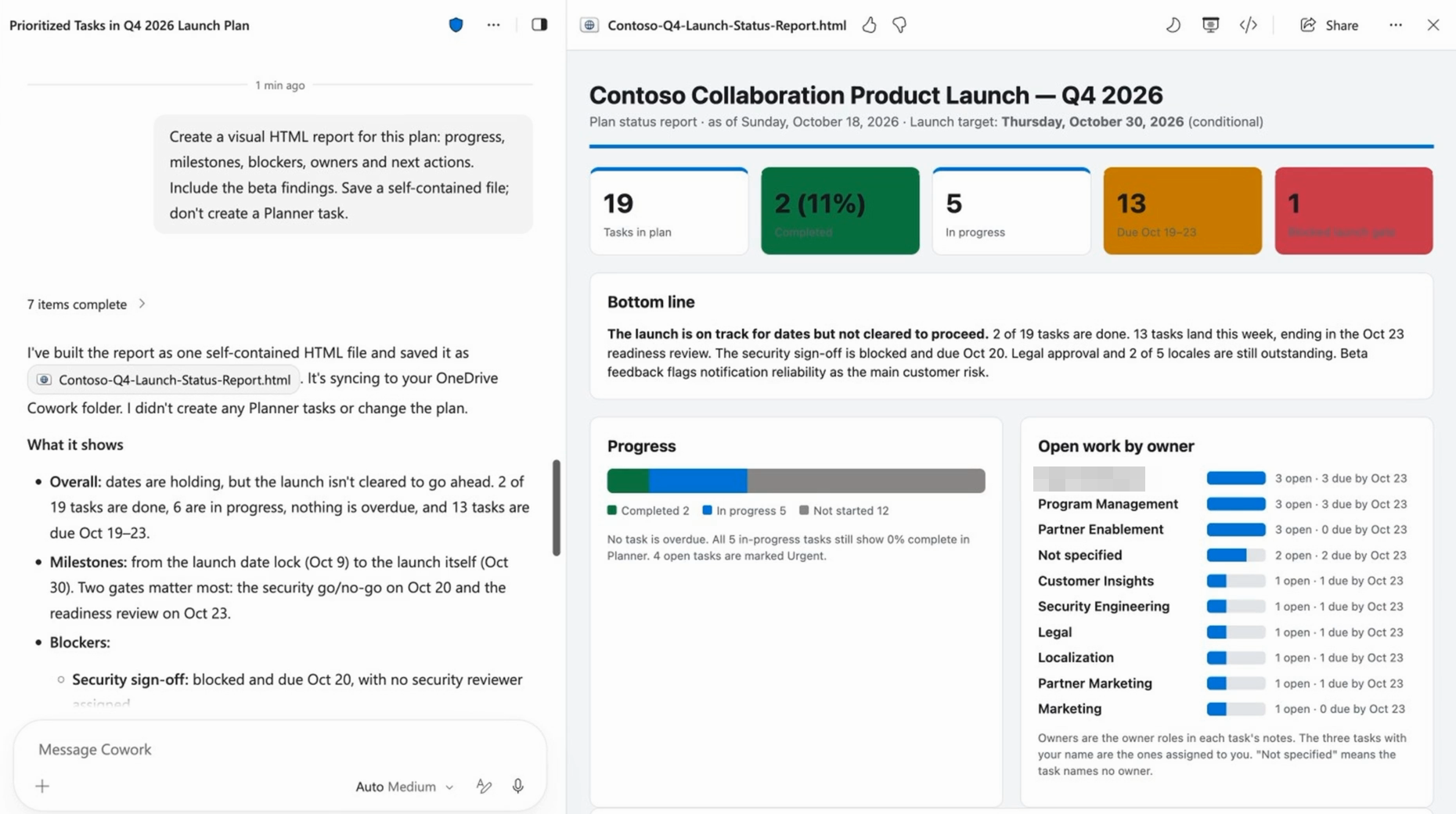Close the report preview panel
The width and height of the screenshot is (1456, 814).
tap(1433, 25)
